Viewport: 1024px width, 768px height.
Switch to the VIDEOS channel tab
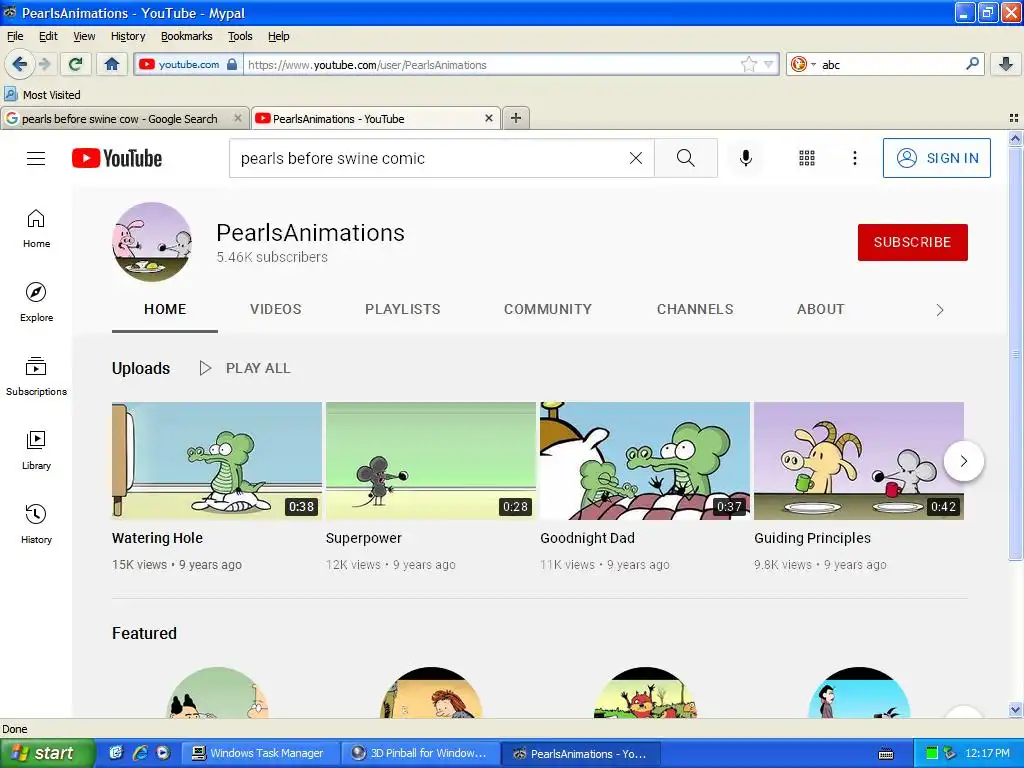pyautogui.click(x=276, y=310)
